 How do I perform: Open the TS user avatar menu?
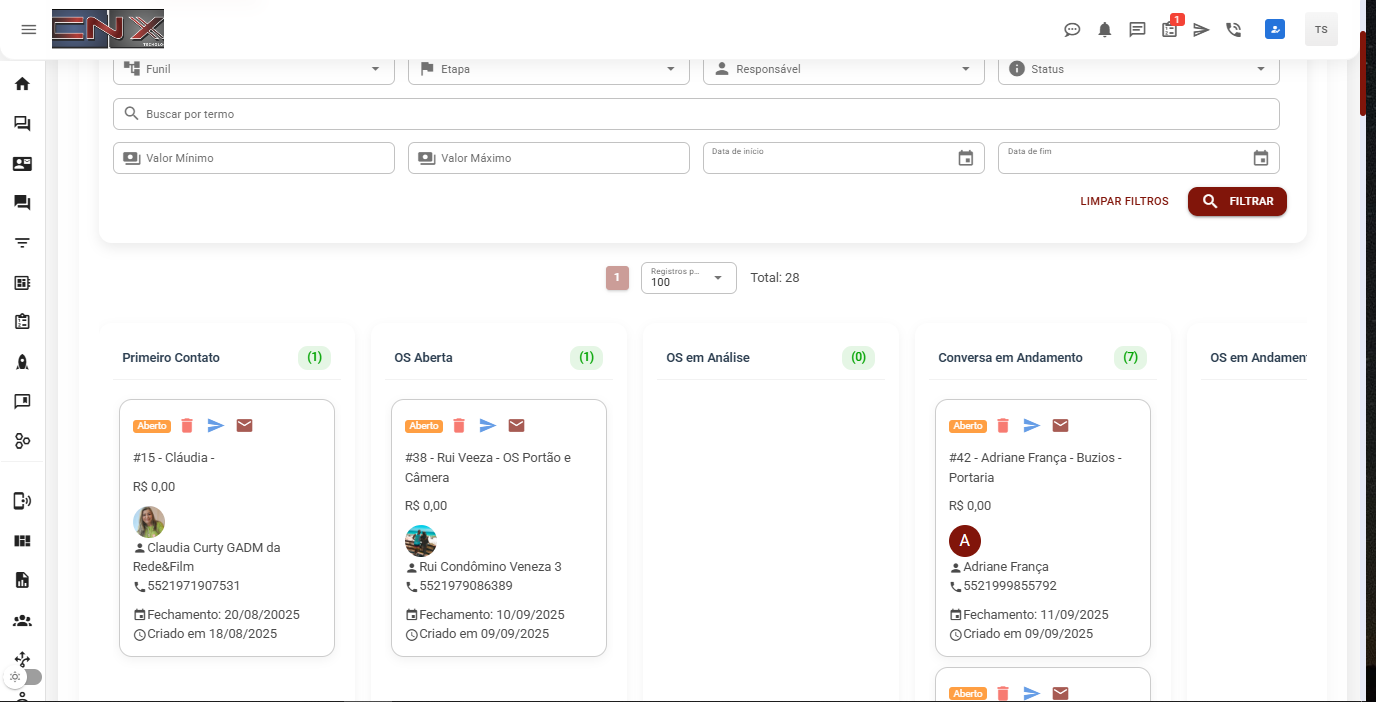pyautogui.click(x=1321, y=30)
